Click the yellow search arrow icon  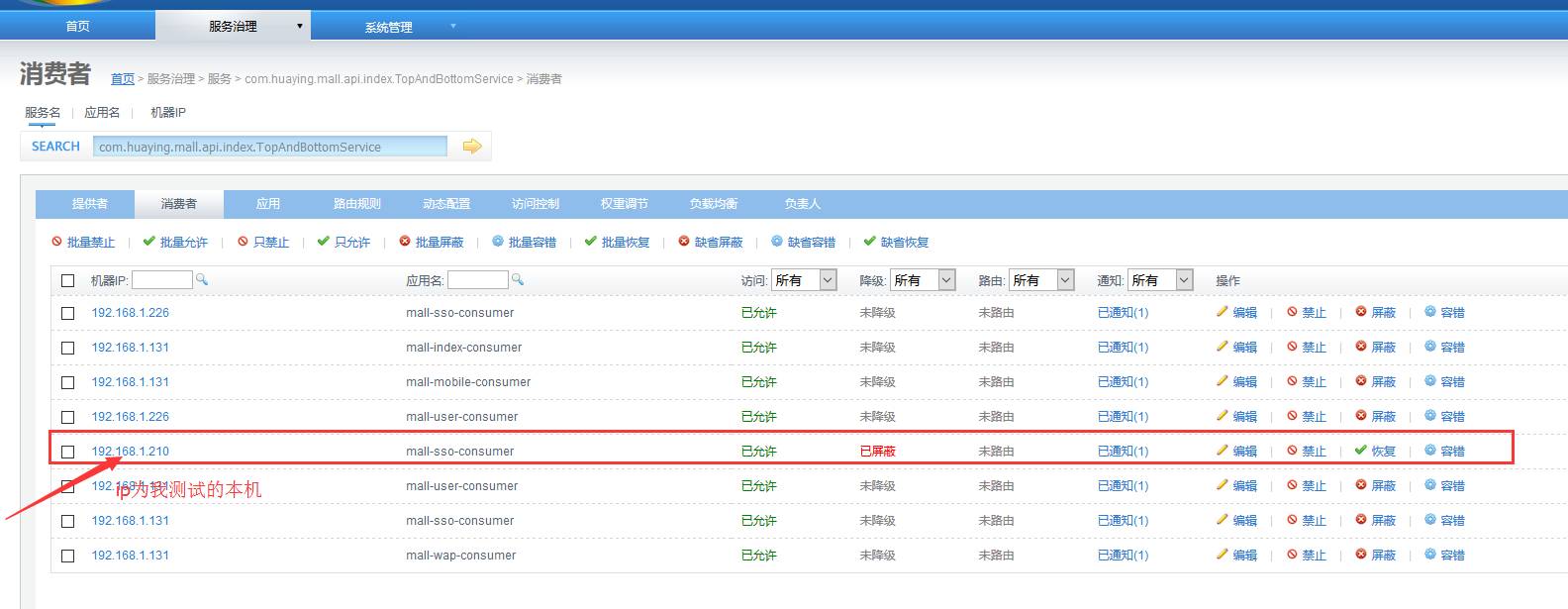[472, 147]
